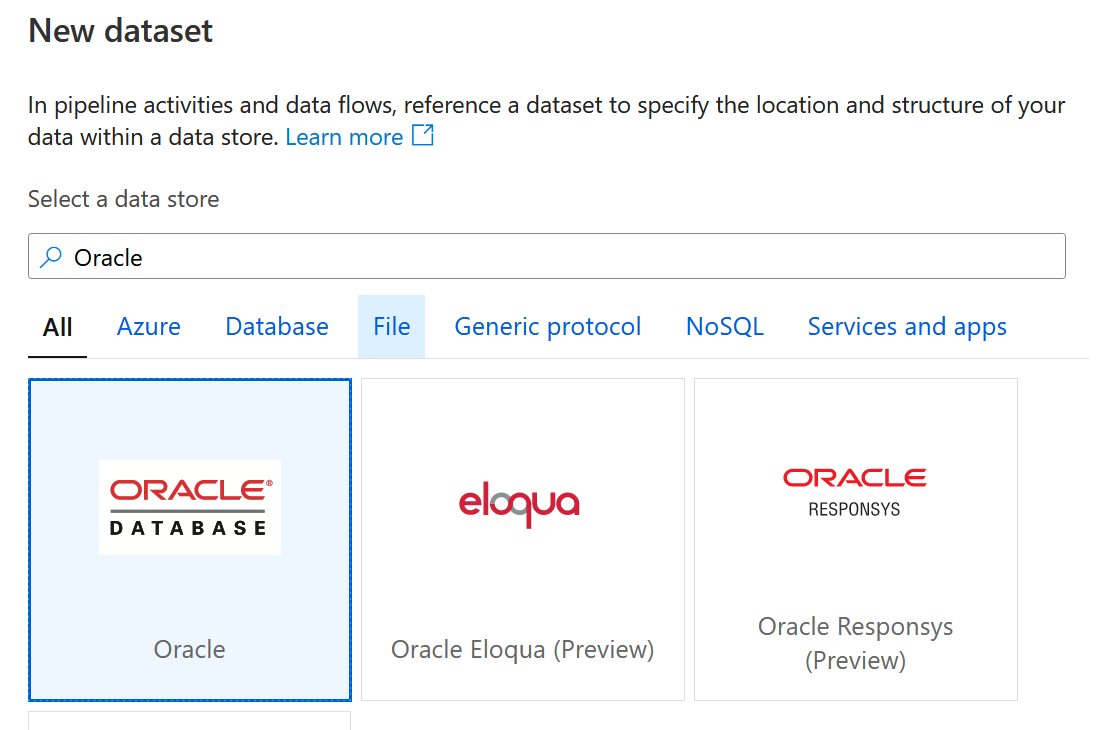1108x730 pixels.
Task: Switch to the Azure tab
Action: click(149, 327)
